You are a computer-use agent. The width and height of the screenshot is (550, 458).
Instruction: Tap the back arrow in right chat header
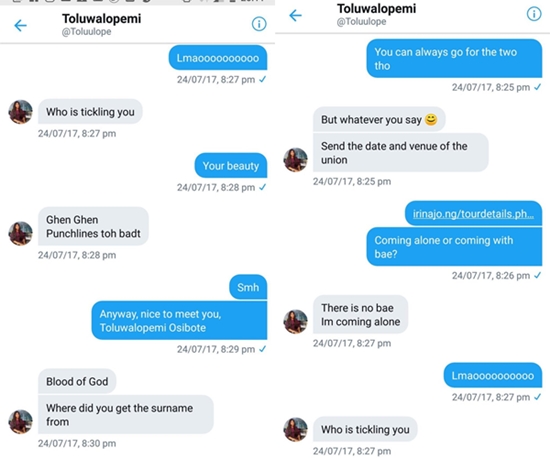[295, 15]
